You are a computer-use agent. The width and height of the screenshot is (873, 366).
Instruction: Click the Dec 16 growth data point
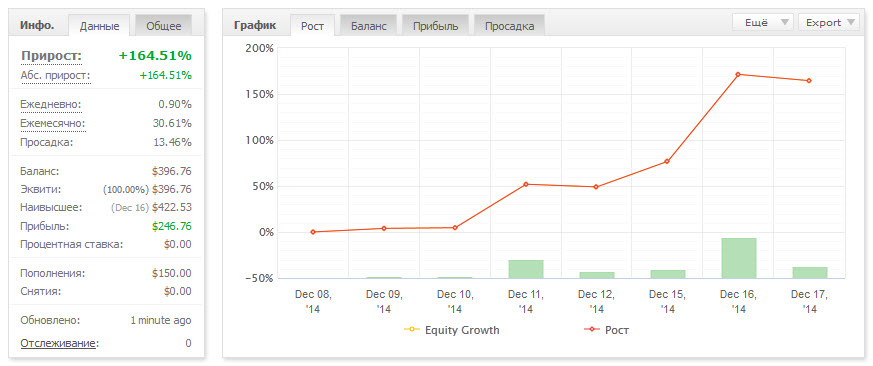click(x=738, y=74)
